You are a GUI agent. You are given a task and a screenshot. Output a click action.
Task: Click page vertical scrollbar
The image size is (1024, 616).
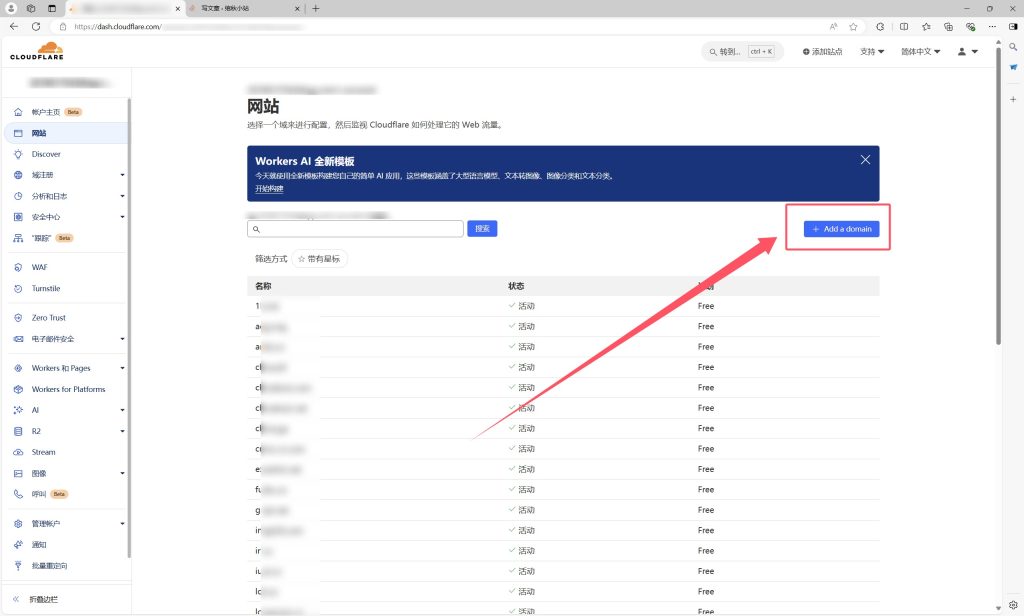click(998, 196)
